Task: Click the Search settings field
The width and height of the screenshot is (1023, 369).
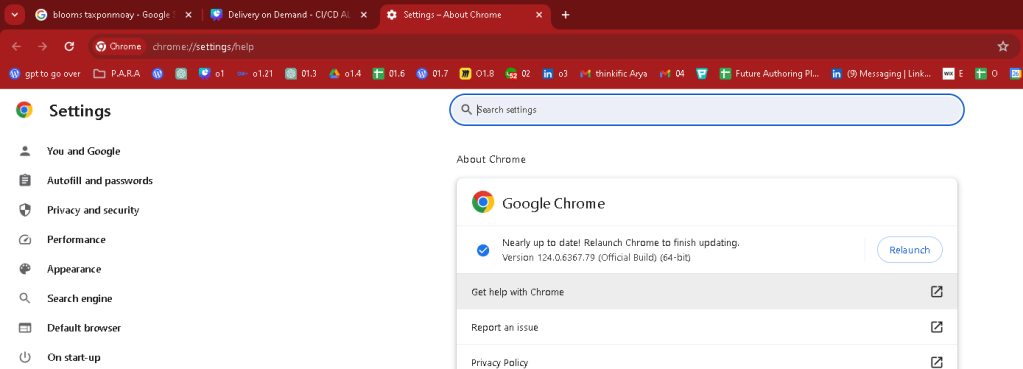Action: pyautogui.click(x=707, y=110)
